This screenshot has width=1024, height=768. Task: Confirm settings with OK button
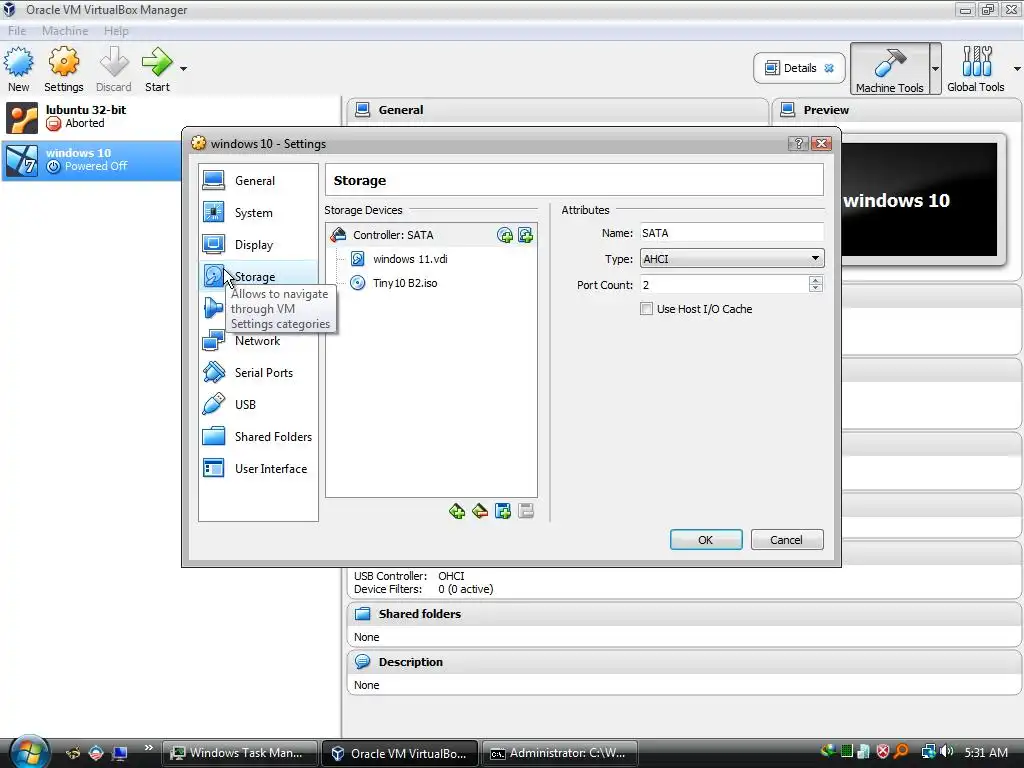pyautogui.click(x=706, y=540)
